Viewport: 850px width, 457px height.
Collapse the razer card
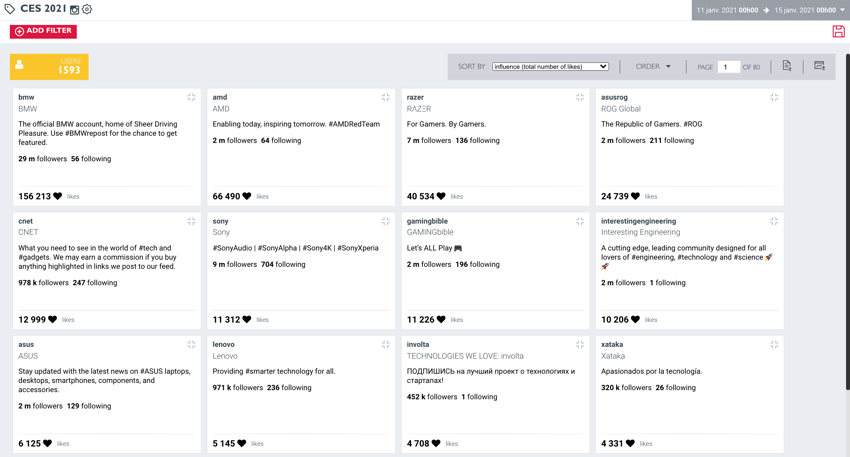point(579,98)
